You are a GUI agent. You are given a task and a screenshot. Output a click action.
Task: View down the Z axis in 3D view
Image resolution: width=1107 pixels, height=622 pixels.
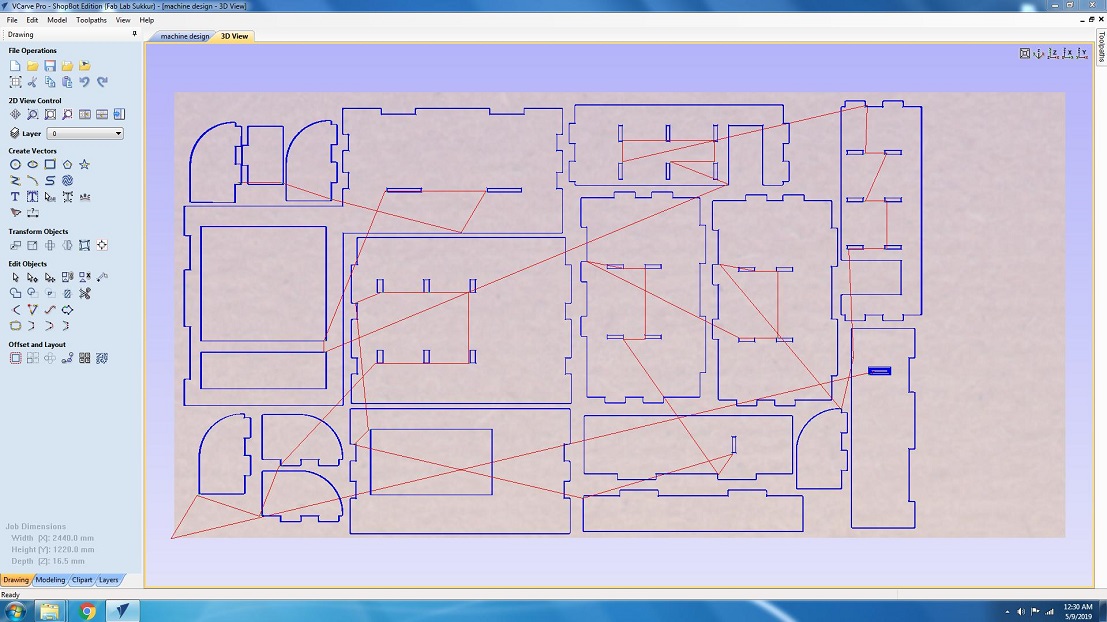tap(1053, 54)
